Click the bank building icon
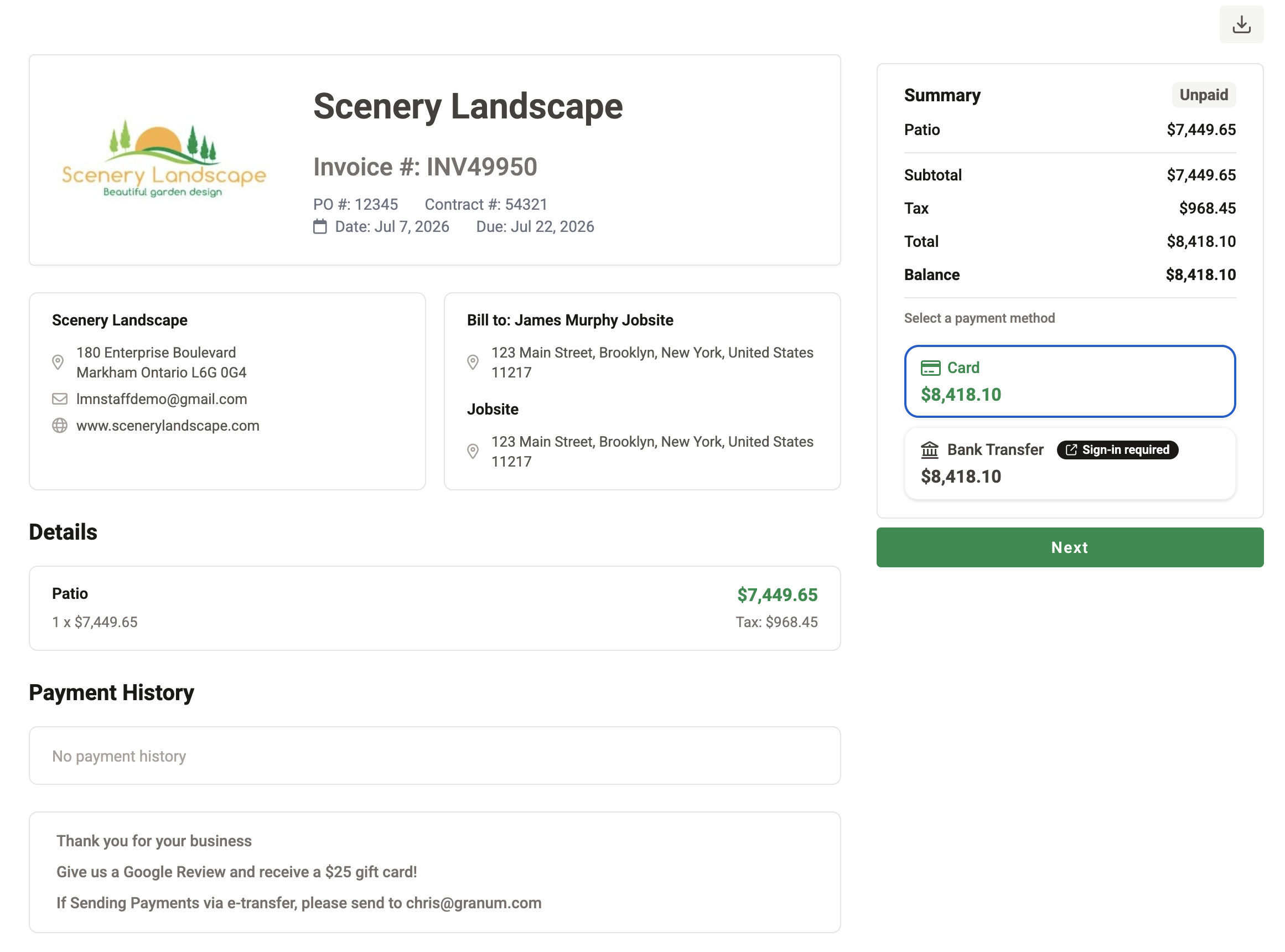The image size is (1285, 952). 930,449
